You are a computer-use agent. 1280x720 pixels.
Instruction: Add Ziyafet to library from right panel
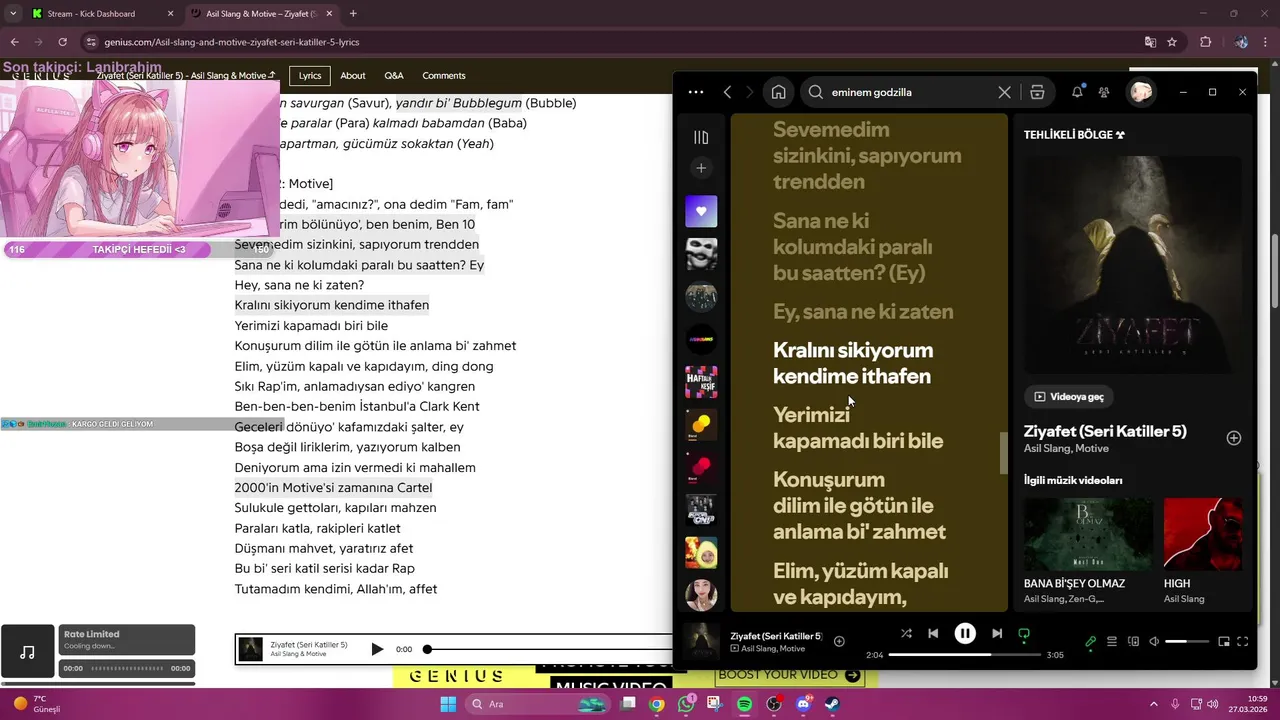(1234, 438)
